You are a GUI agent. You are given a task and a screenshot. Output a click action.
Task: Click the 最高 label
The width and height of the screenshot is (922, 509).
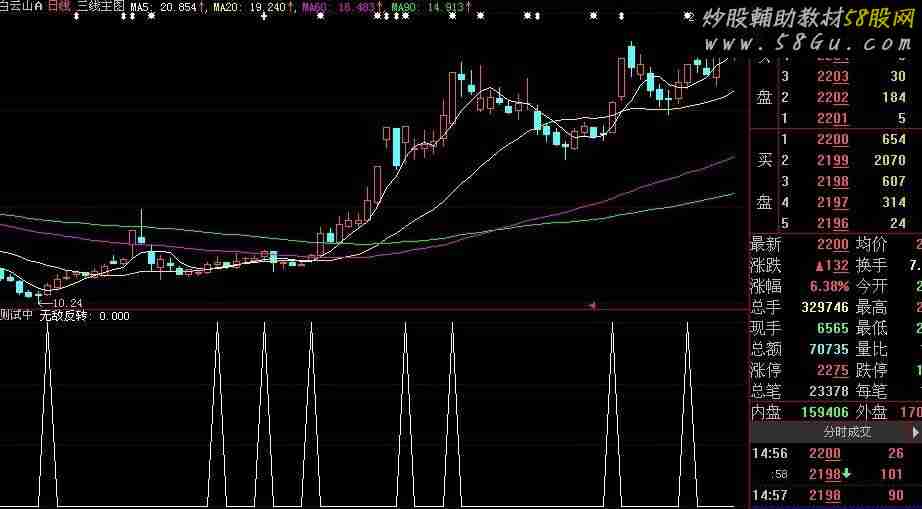tap(871, 307)
